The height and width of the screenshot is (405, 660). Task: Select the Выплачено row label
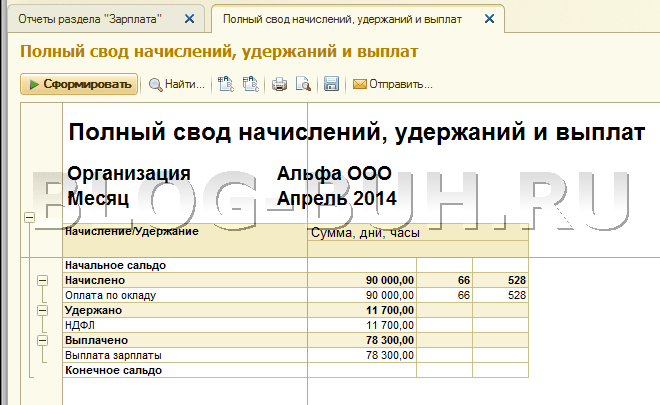pos(96,340)
